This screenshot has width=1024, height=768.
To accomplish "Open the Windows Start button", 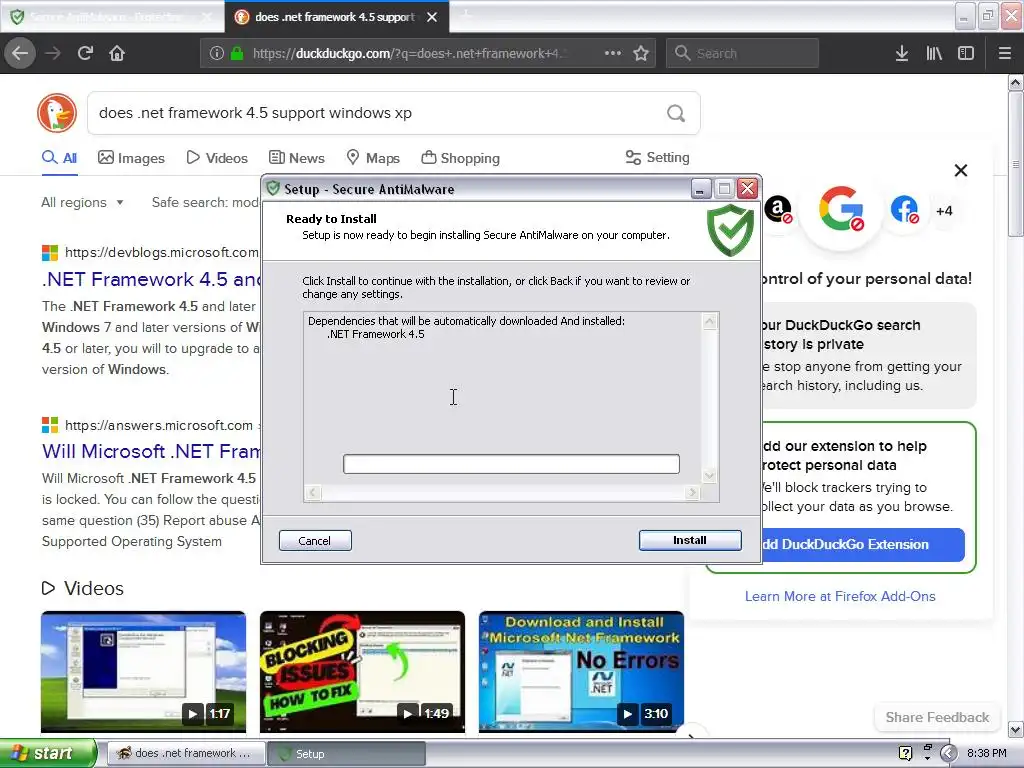I will [x=47, y=753].
